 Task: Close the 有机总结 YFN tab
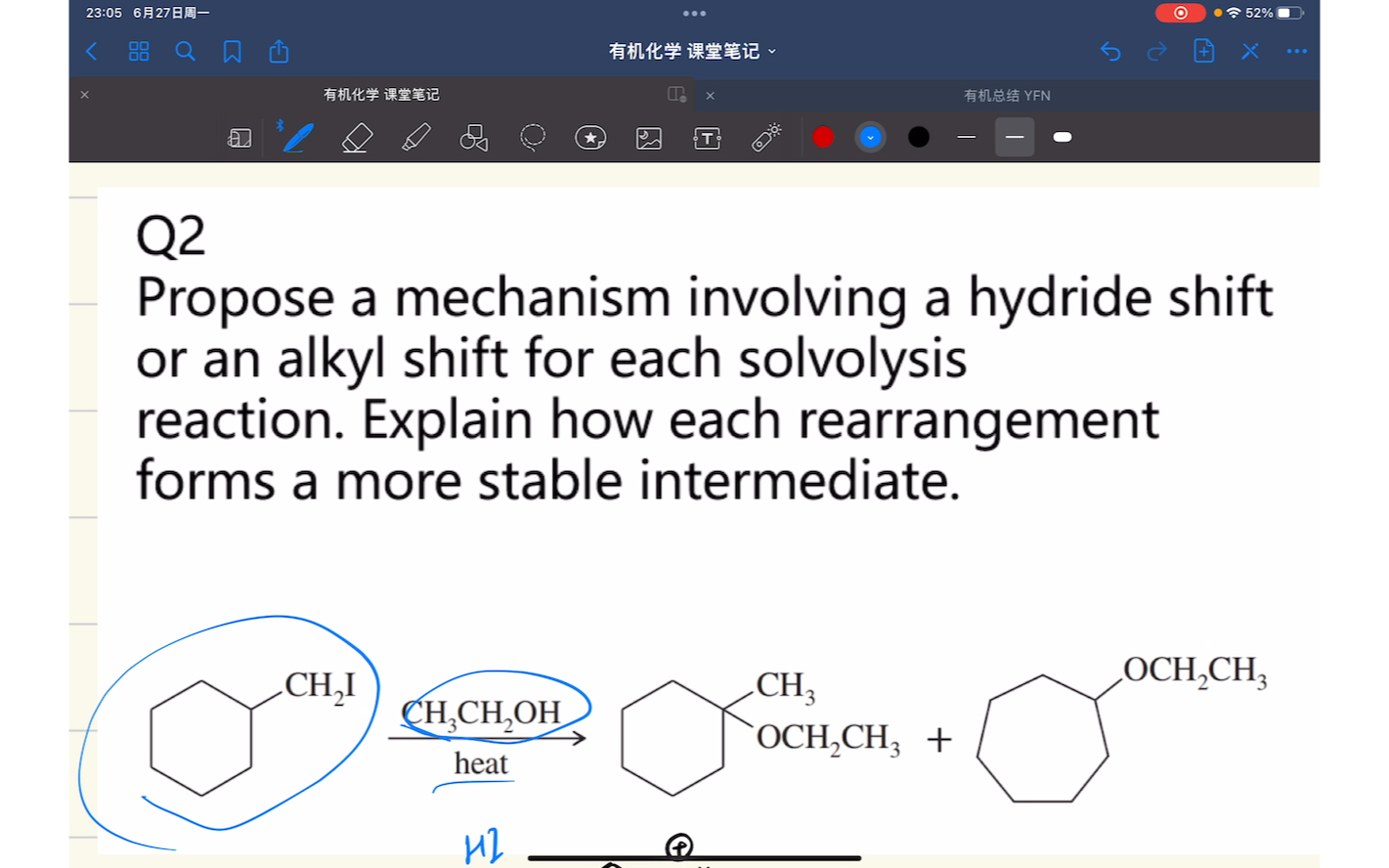point(711,95)
